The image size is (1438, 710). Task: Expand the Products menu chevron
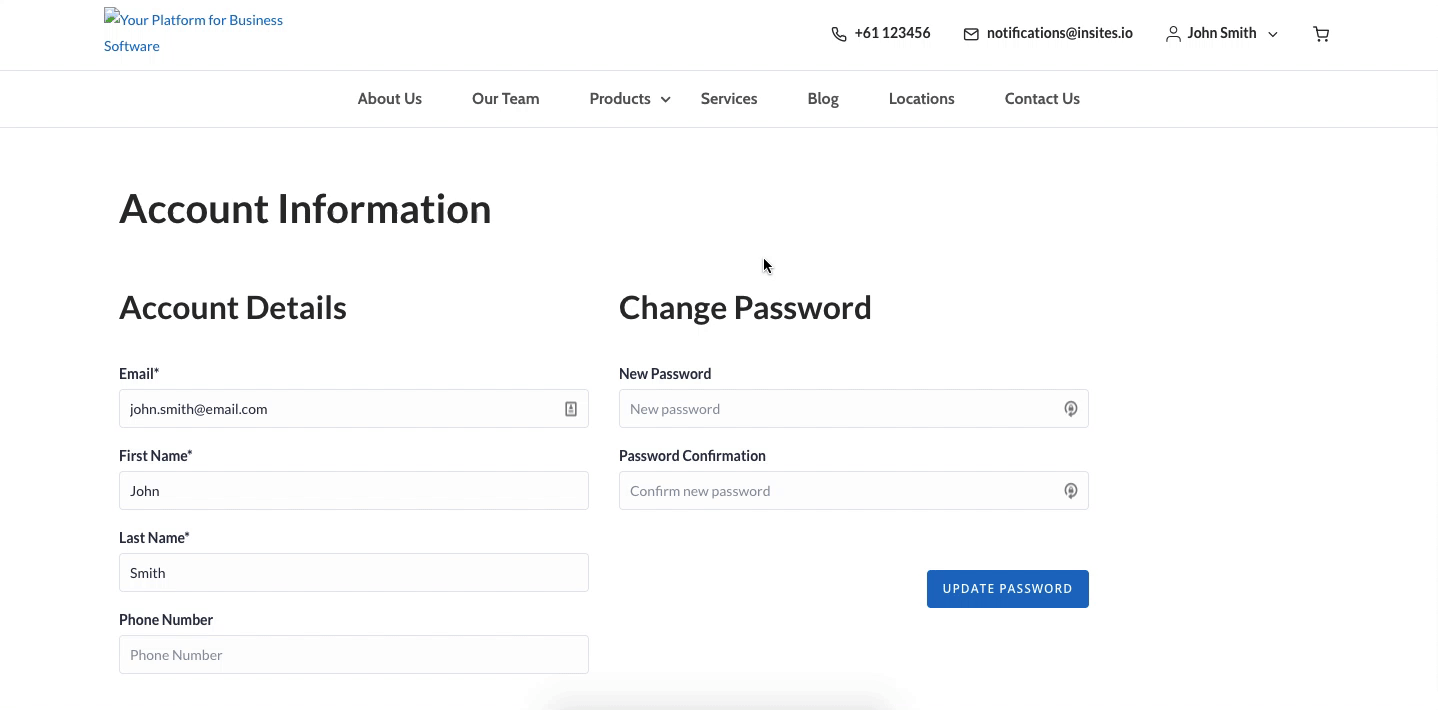[666, 99]
